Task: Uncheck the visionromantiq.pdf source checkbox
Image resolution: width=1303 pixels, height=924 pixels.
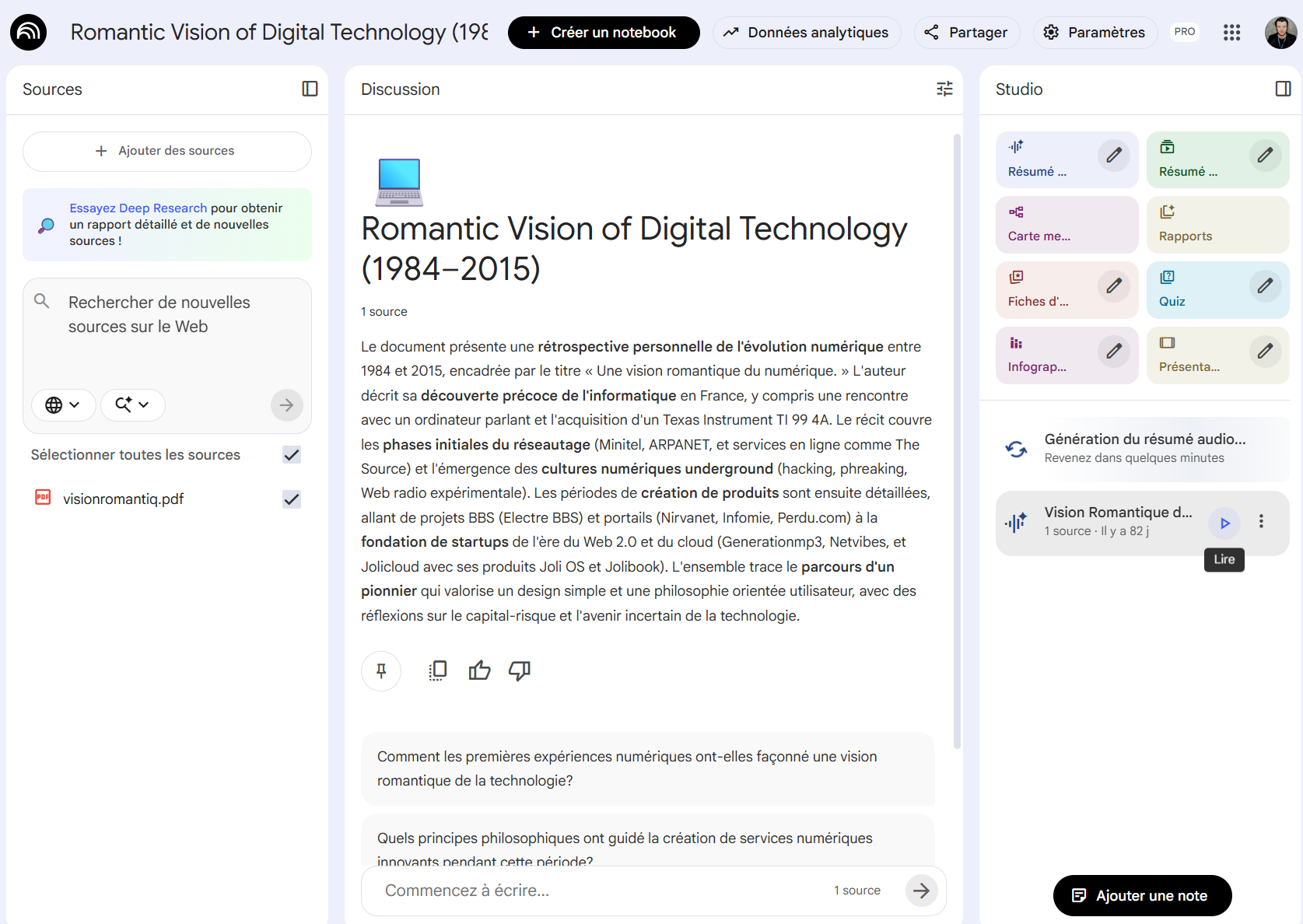Action: coord(292,499)
